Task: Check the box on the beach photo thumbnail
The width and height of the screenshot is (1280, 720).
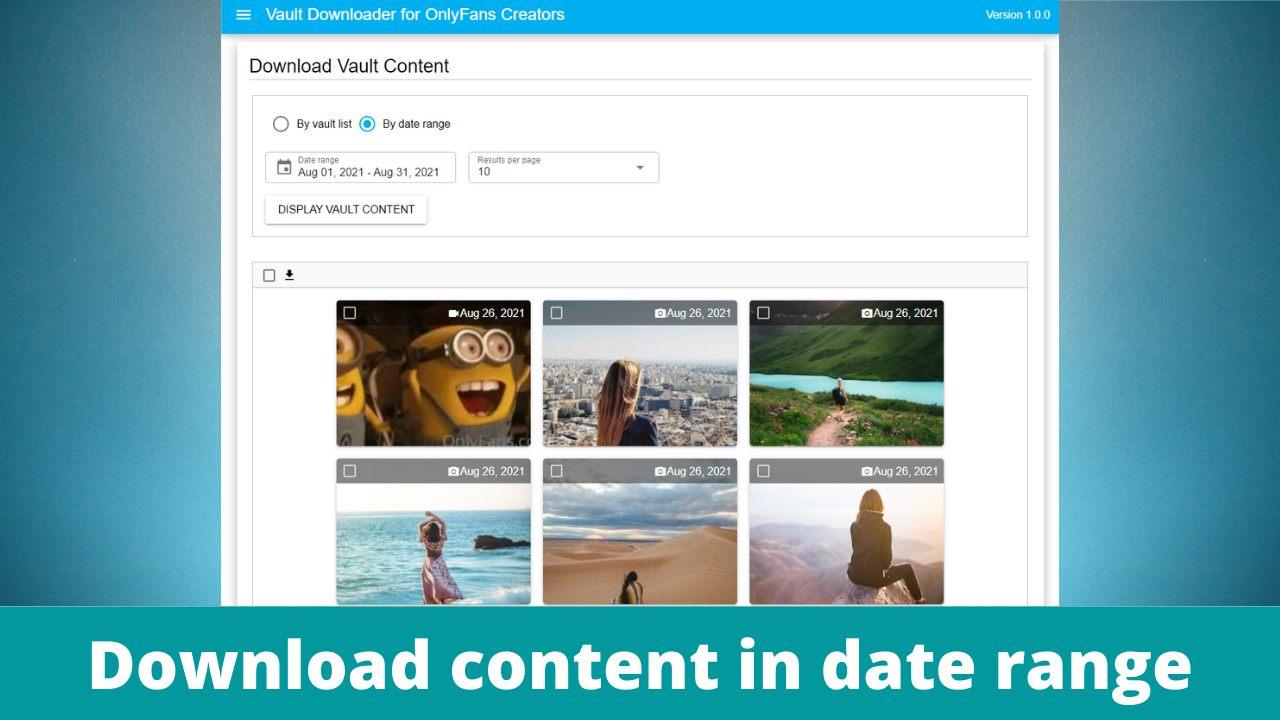Action: click(350, 470)
